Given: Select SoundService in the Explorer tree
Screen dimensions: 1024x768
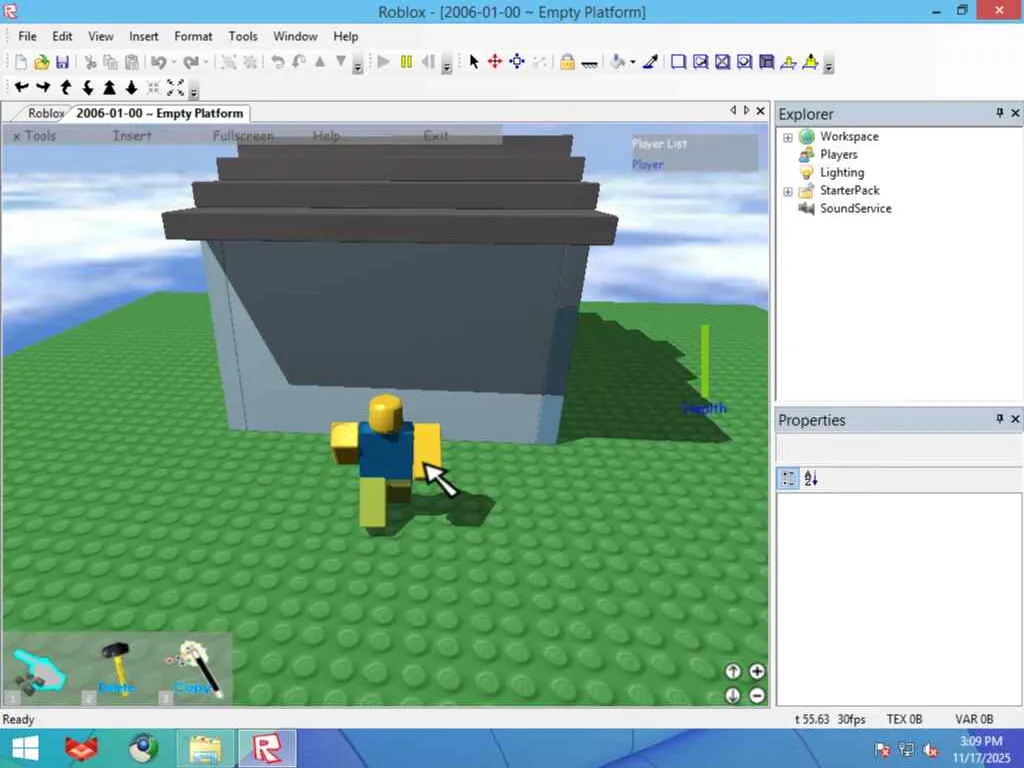Looking at the screenshot, I should (x=856, y=208).
